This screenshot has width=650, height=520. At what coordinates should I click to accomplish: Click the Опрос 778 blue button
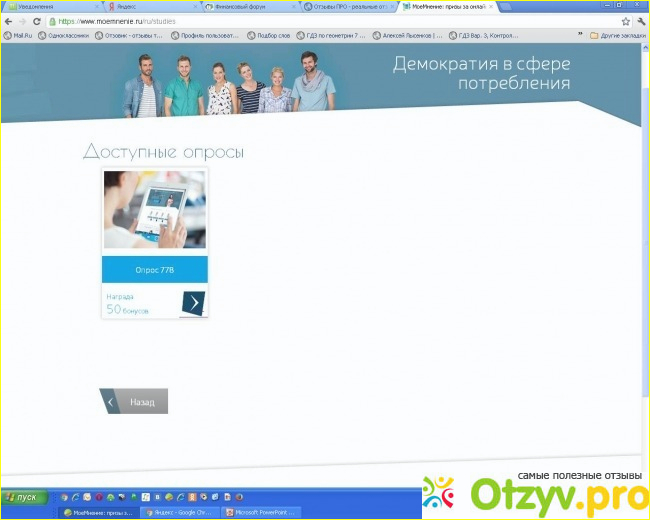click(155, 270)
